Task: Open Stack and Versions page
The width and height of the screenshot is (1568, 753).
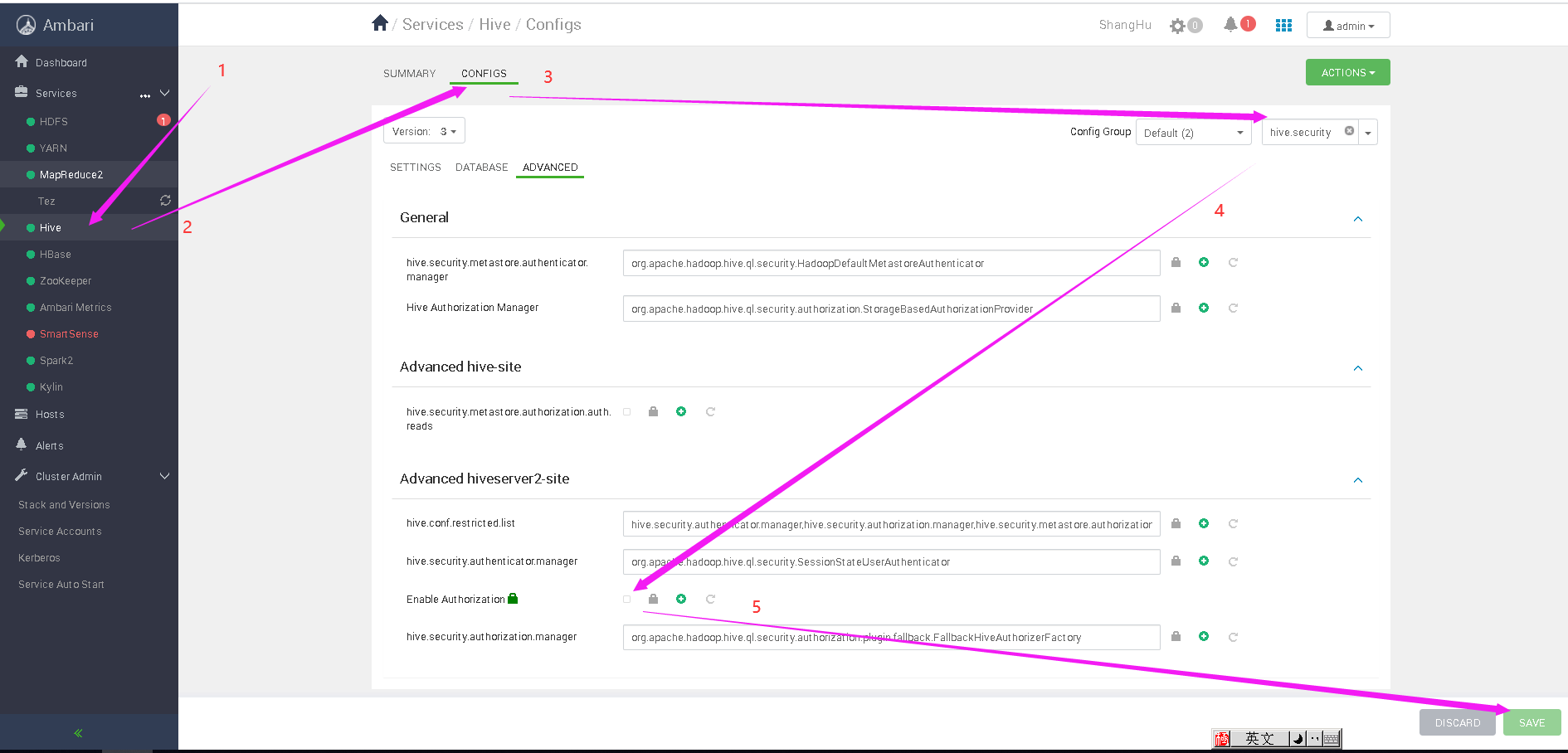Action: pyautogui.click(x=64, y=504)
